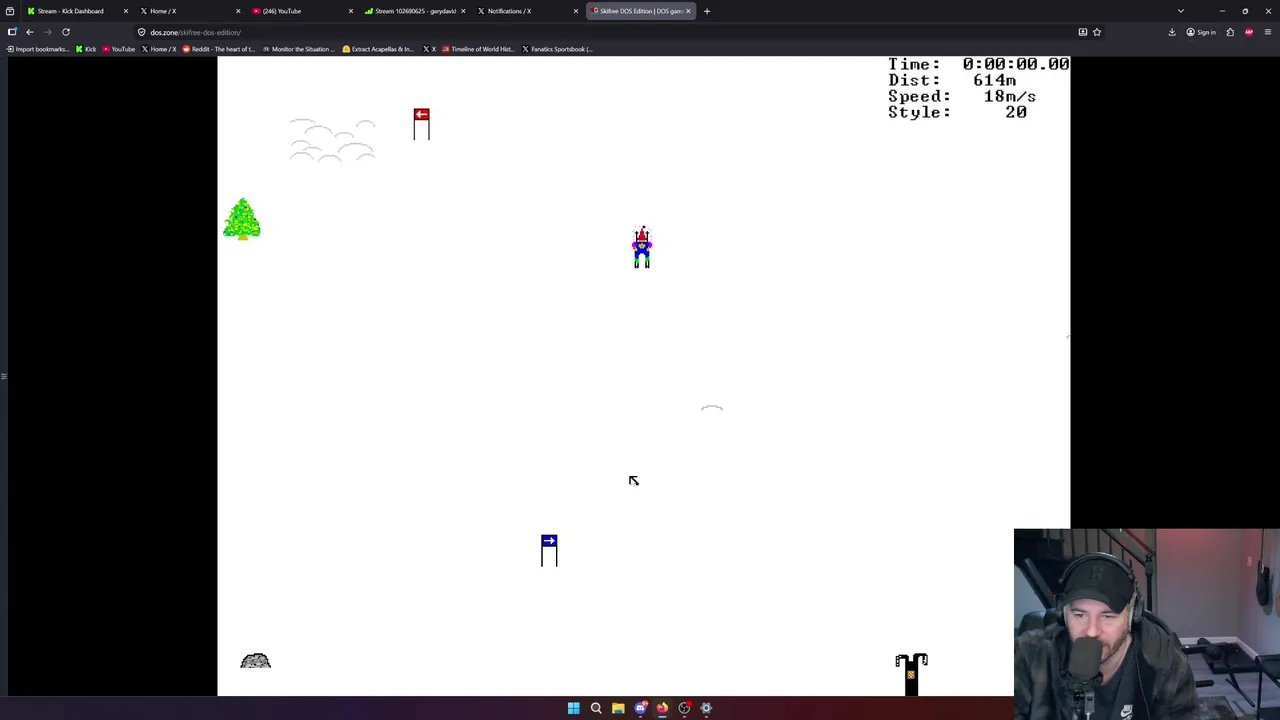Click the Time: 0:00:00.00 readout

click(x=978, y=64)
